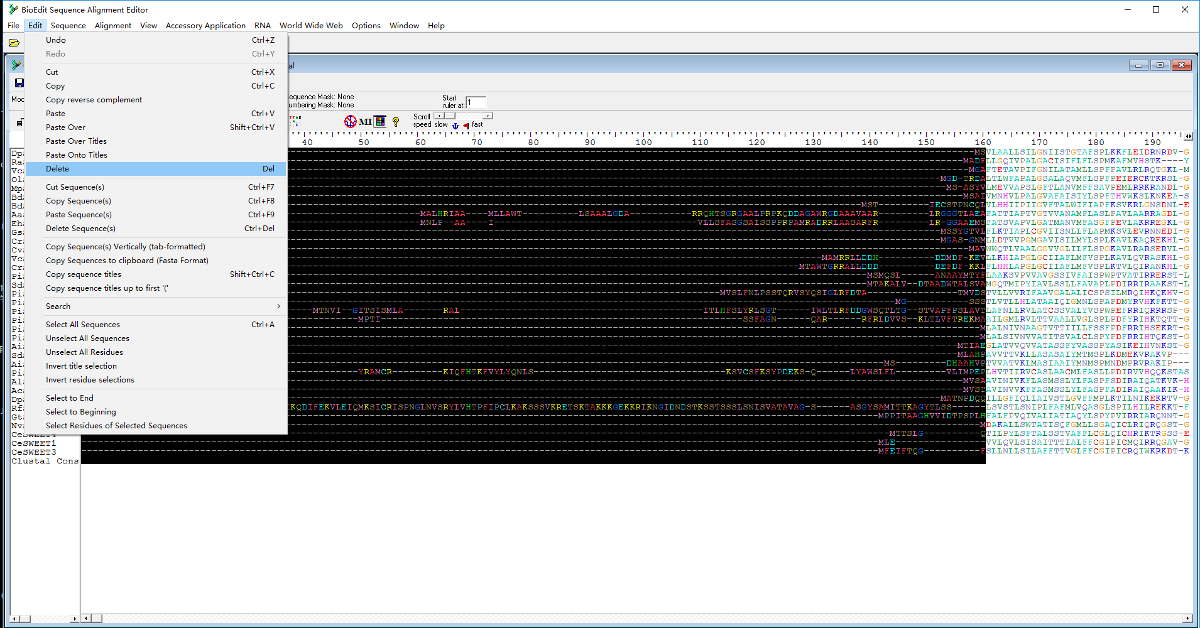
Task: Open the Accessory Application menu
Action: pos(205,25)
